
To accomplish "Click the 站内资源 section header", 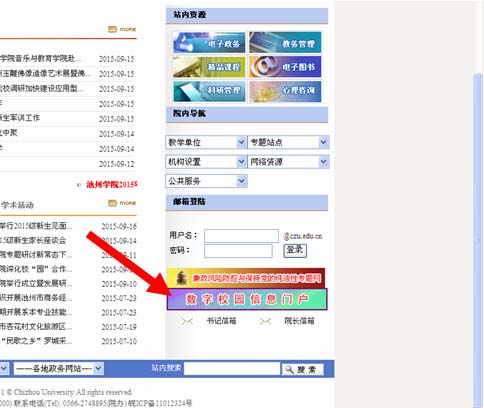I will pos(247,15).
